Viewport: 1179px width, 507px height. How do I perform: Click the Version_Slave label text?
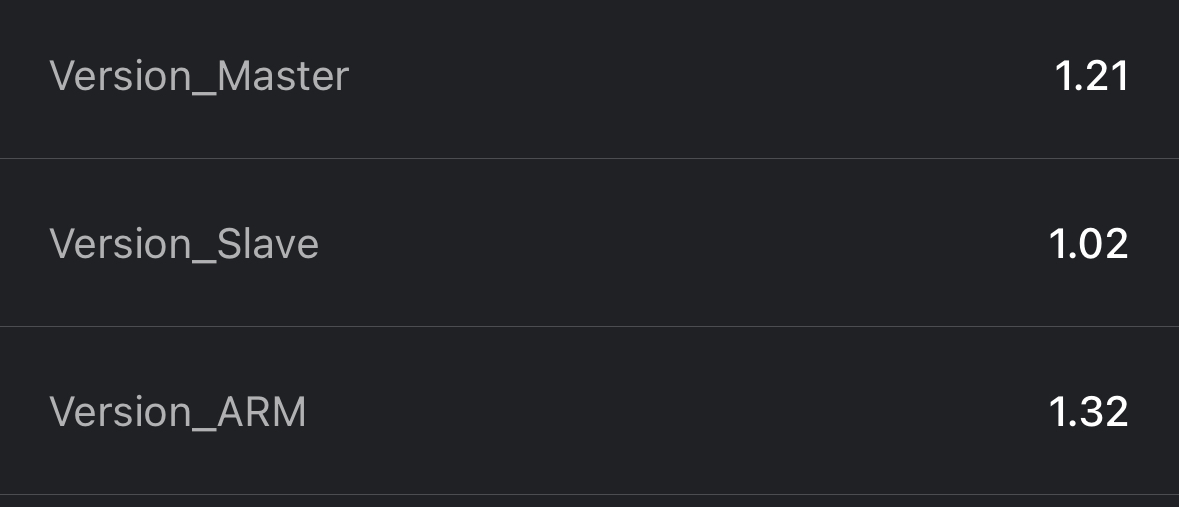[184, 245]
